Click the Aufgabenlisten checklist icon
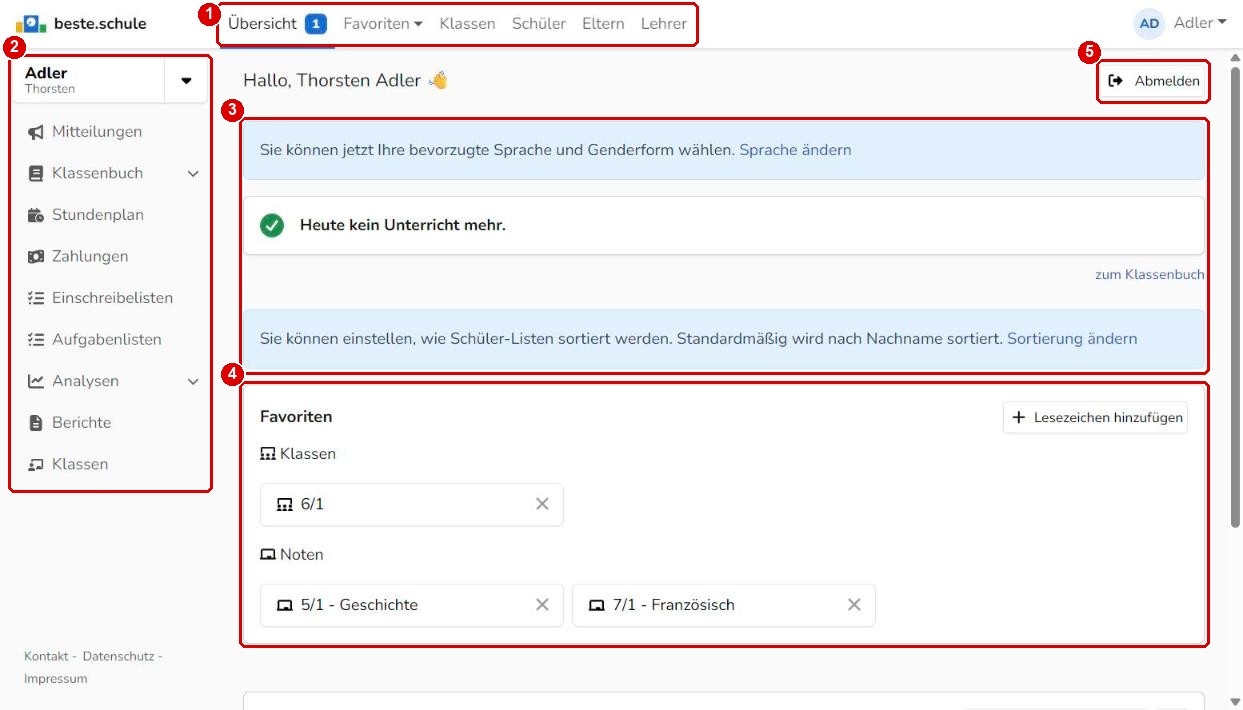This screenshot has width=1243, height=710. click(x=35, y=340)
